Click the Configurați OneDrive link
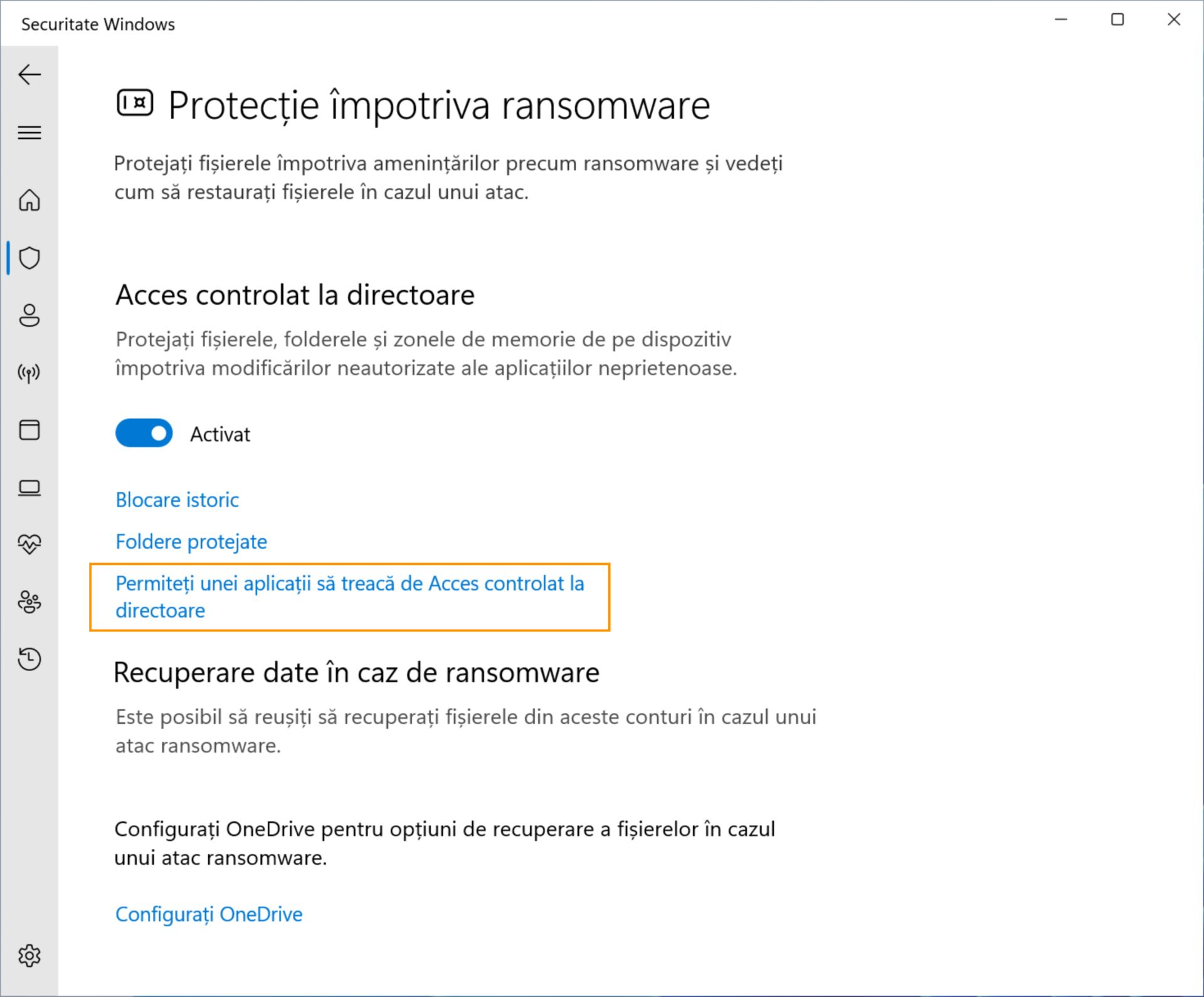This screenshot has height=997, width=1204. (x=209, y=914)
